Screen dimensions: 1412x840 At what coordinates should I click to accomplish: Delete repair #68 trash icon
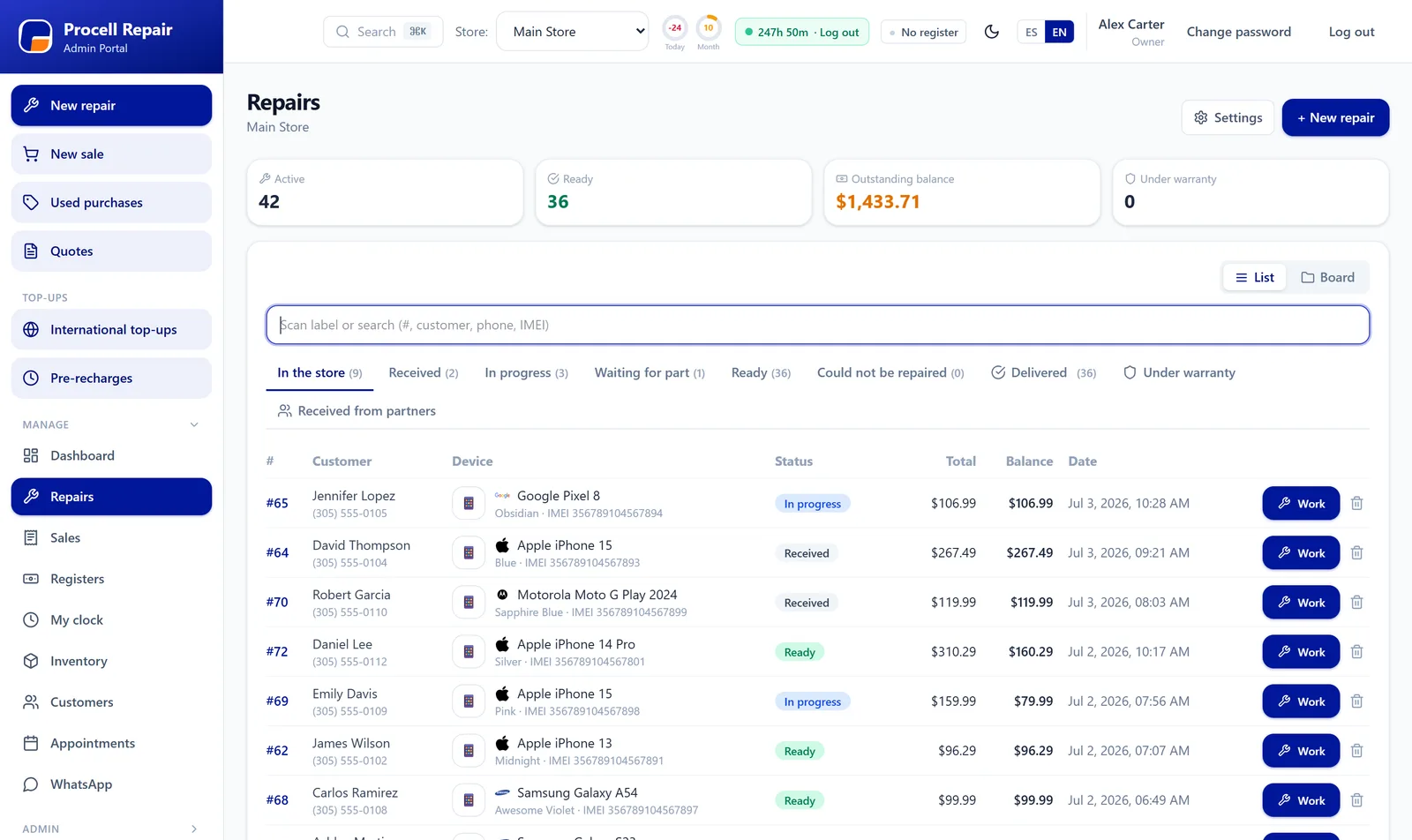[1356, 799]
